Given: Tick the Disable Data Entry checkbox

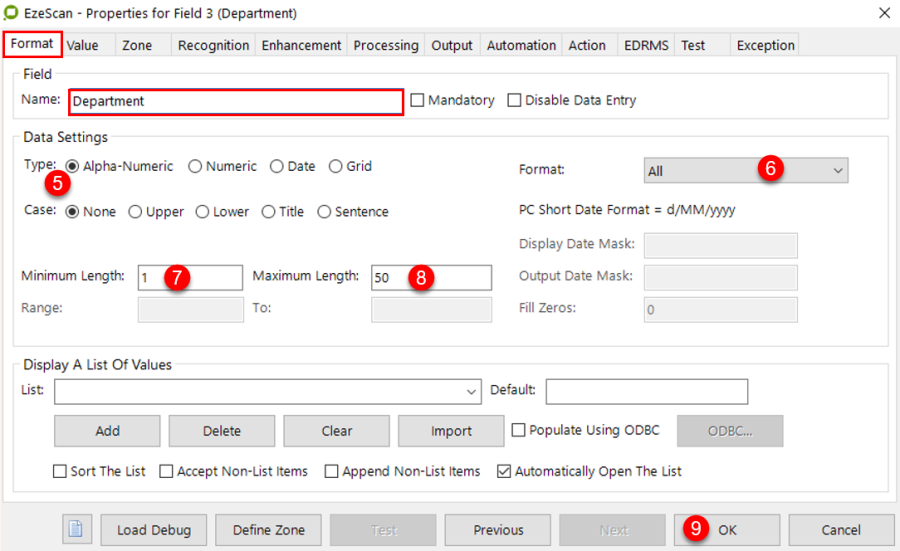Looking at the screenshot, I should (515, 101).
